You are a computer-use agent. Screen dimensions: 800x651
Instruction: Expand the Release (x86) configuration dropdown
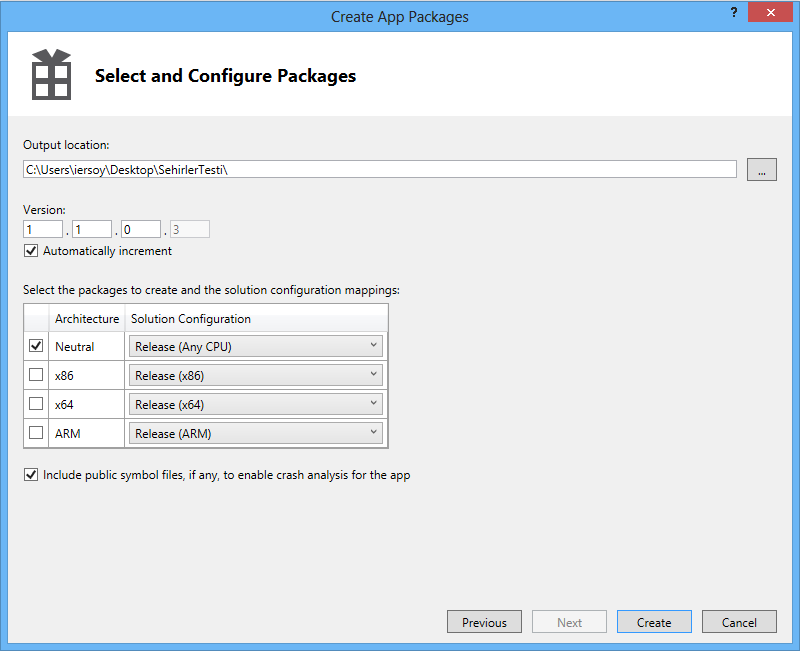[256, 376]
